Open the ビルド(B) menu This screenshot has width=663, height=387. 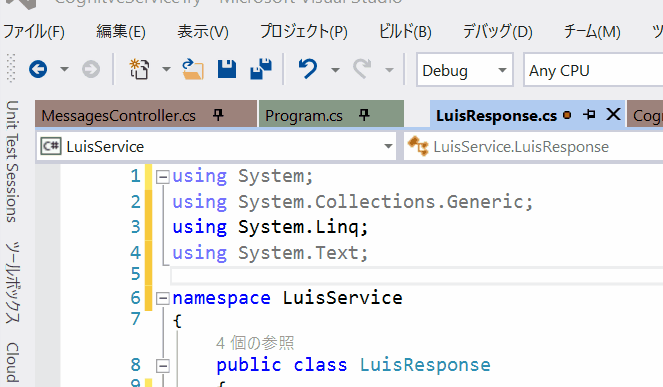405,32
